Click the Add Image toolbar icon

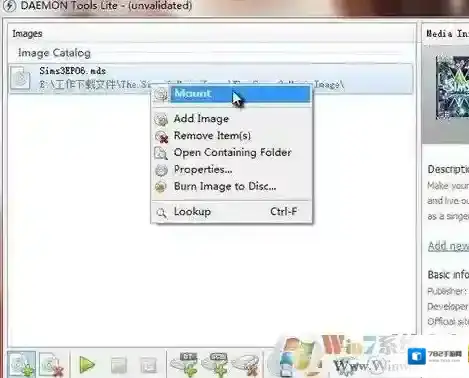tap(21, 364)
